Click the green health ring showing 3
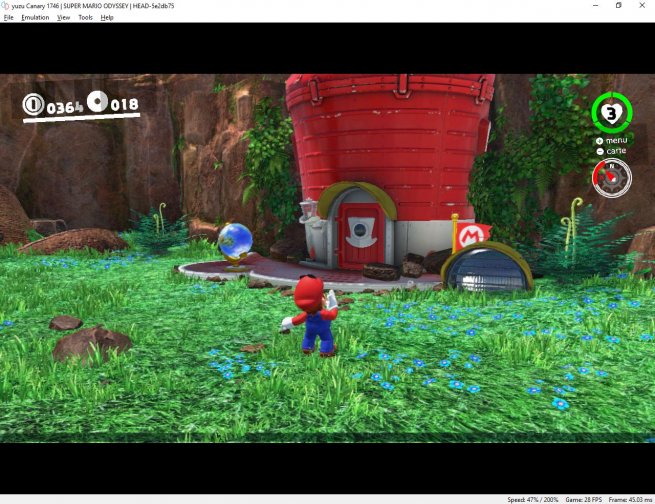 (612, 113)
